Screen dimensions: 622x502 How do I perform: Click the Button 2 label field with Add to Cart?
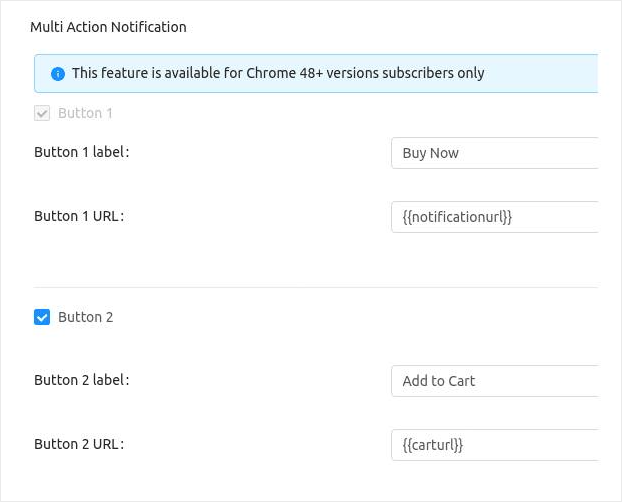click(495, 381)
